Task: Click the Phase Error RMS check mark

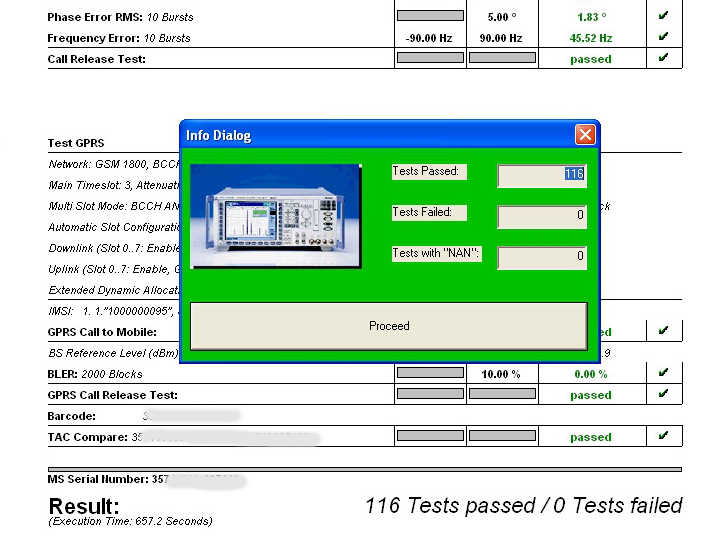Action: [662, 16]
